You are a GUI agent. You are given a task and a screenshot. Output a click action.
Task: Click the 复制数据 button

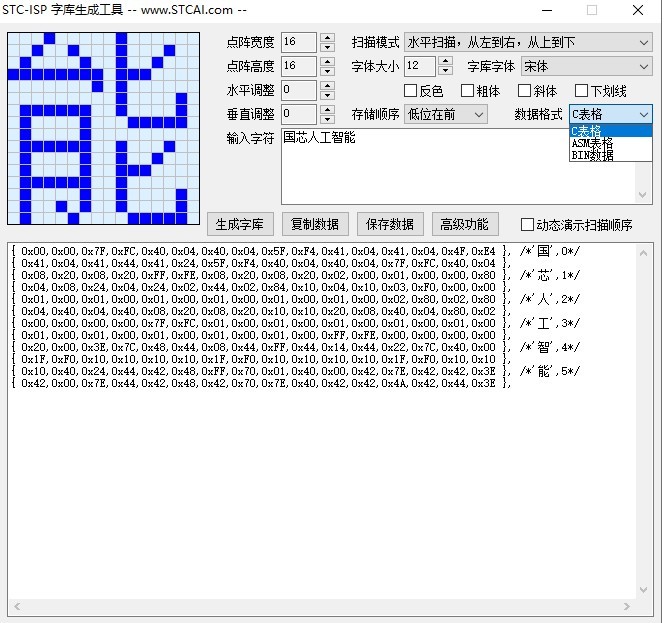[315, 224]
